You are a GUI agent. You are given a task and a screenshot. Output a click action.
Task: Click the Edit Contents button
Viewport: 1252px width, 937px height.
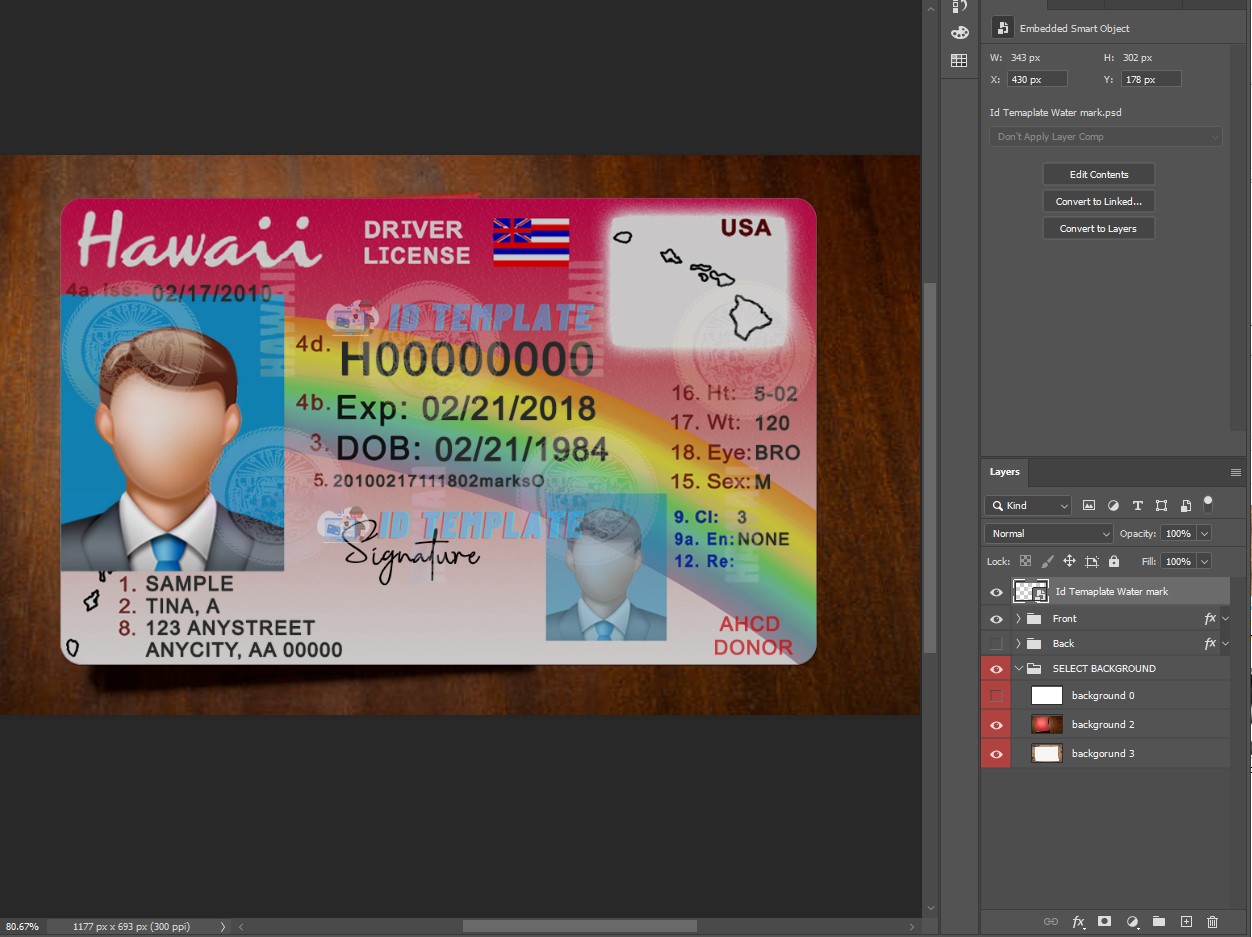coord(1099,175)
